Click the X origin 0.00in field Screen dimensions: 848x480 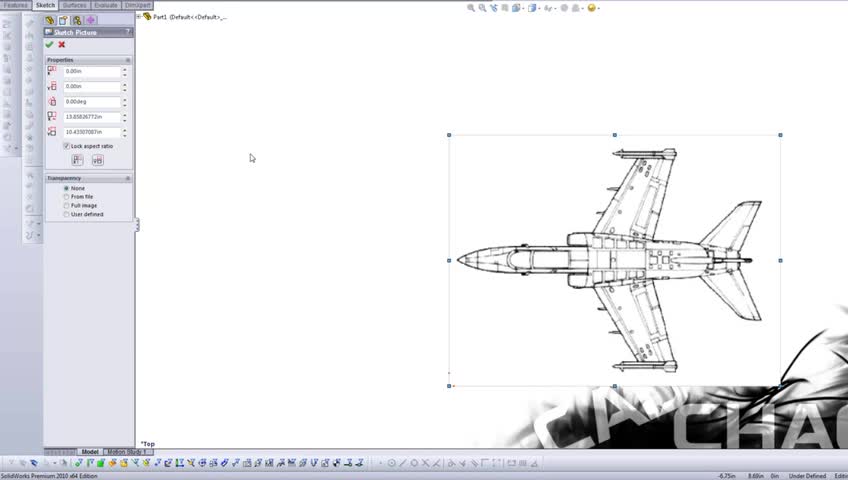coord(92,71)
